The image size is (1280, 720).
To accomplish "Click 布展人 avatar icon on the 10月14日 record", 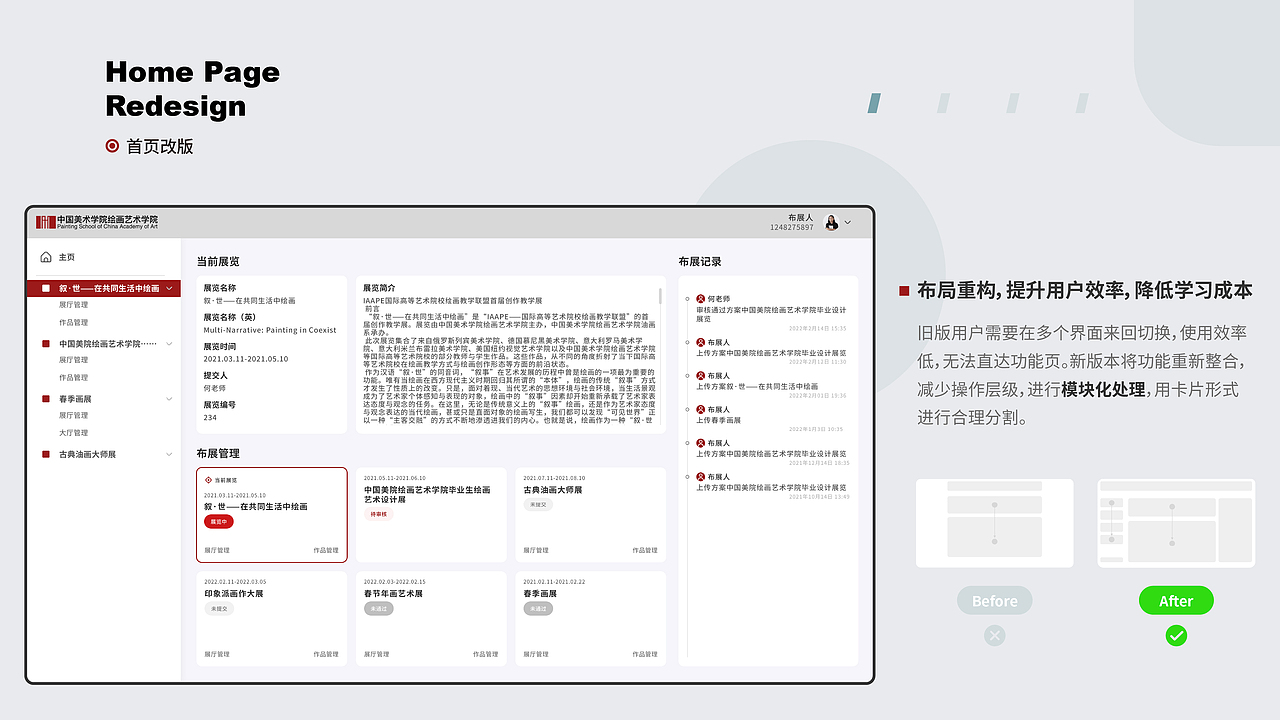I will coord(701,477).
